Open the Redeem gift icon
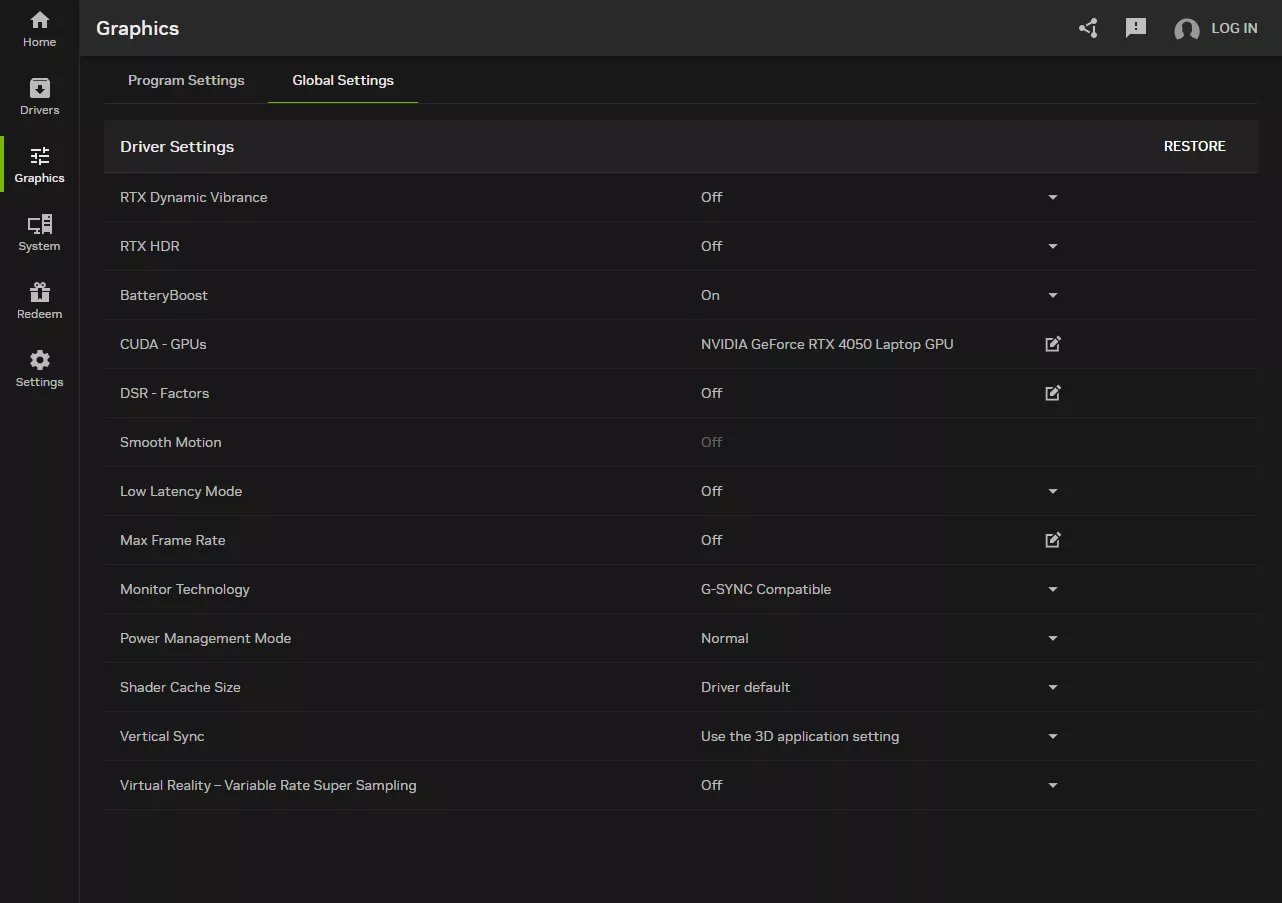Image resolution: width=1282 pixels, height=903 pixels. 39,301
